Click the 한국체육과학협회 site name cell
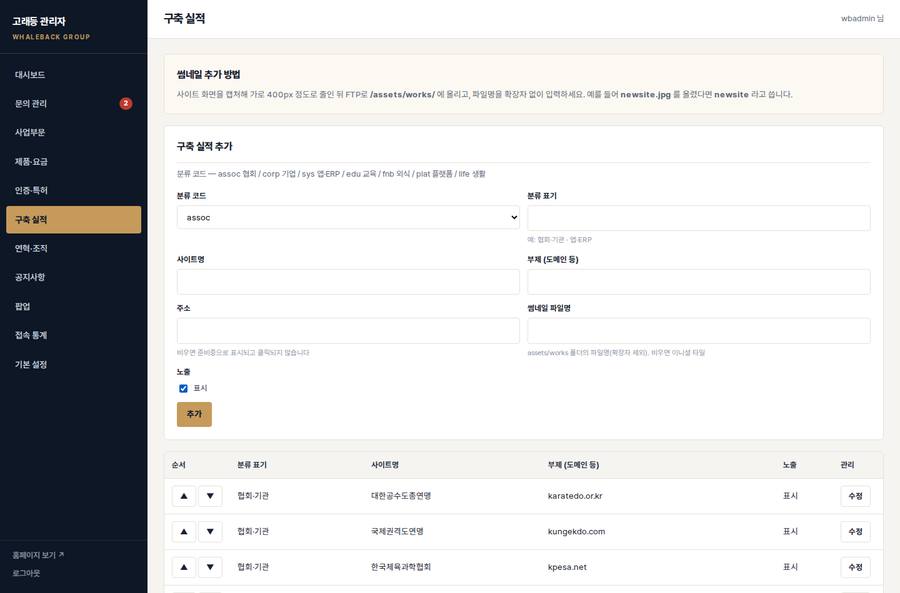900x593 pixels. point(401,567)
